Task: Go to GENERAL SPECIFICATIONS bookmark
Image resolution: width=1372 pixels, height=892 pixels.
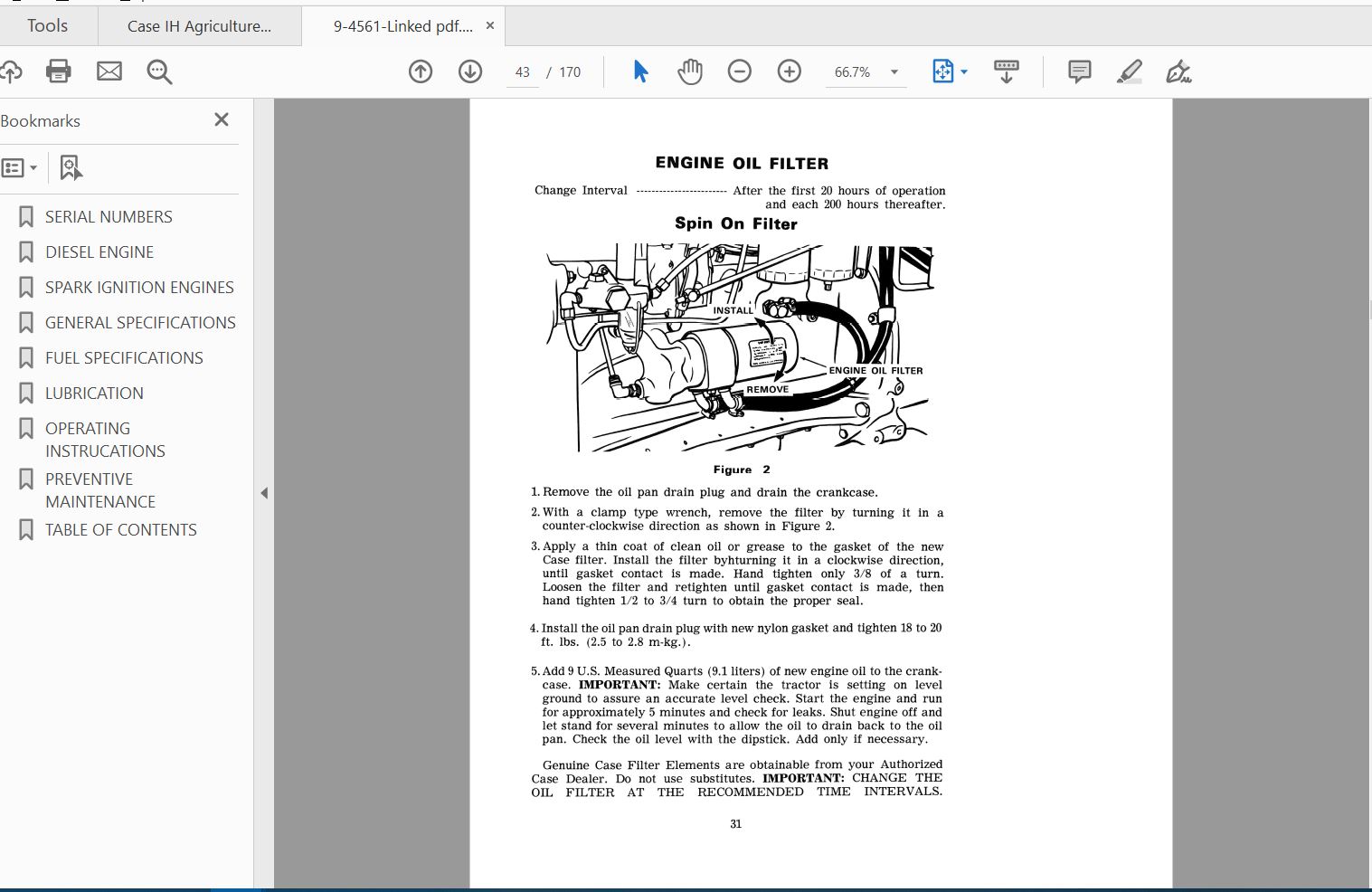Action: (x=140, y=323)
